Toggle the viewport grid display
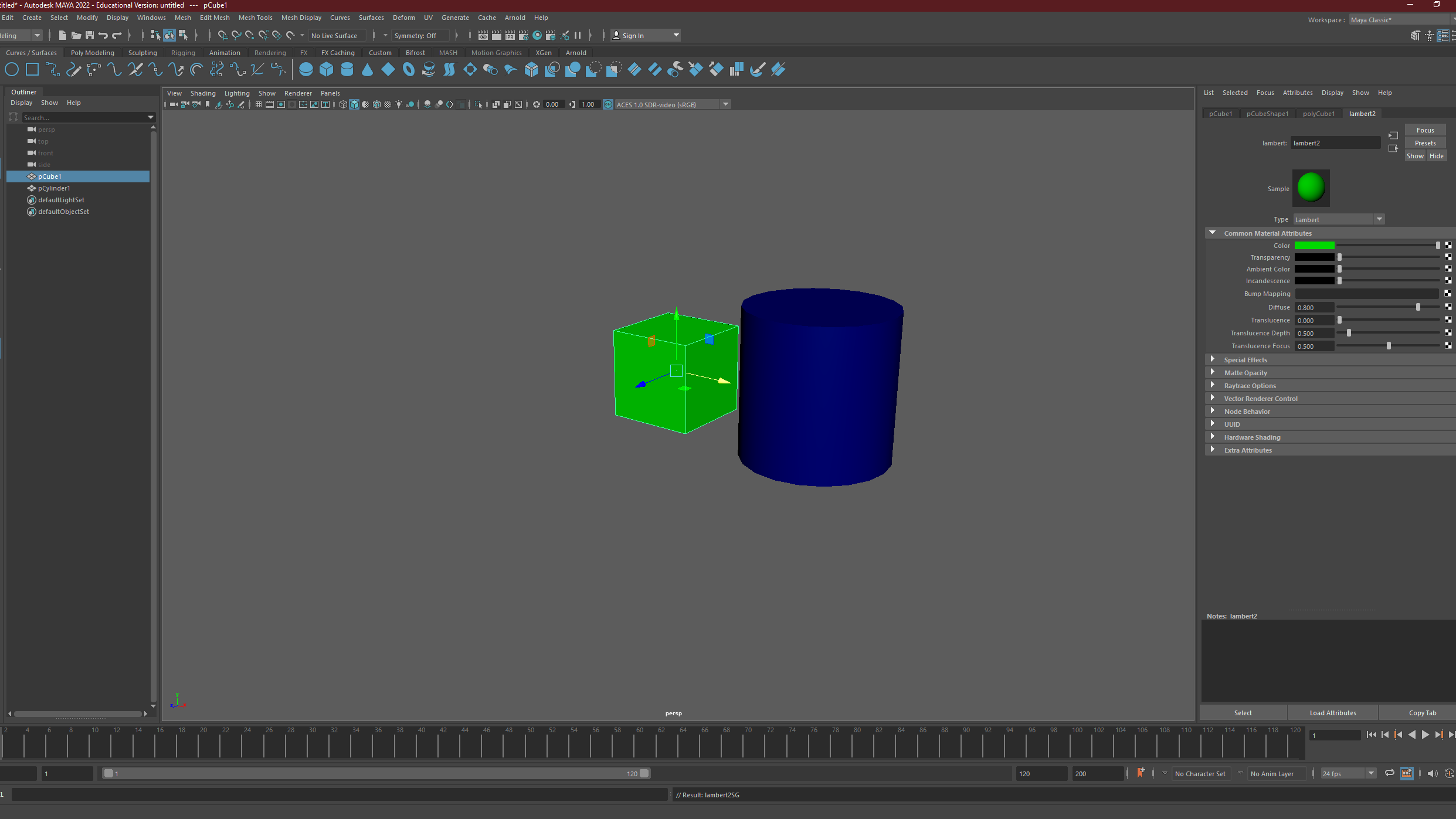This screenshot has width=1456, height=819. point(259,104)
